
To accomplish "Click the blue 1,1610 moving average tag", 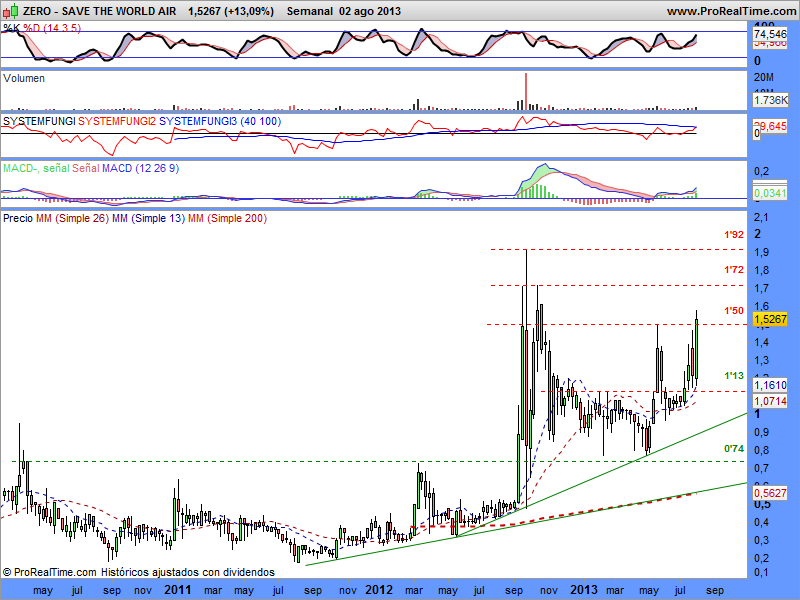I will click(x=770, y=385).
